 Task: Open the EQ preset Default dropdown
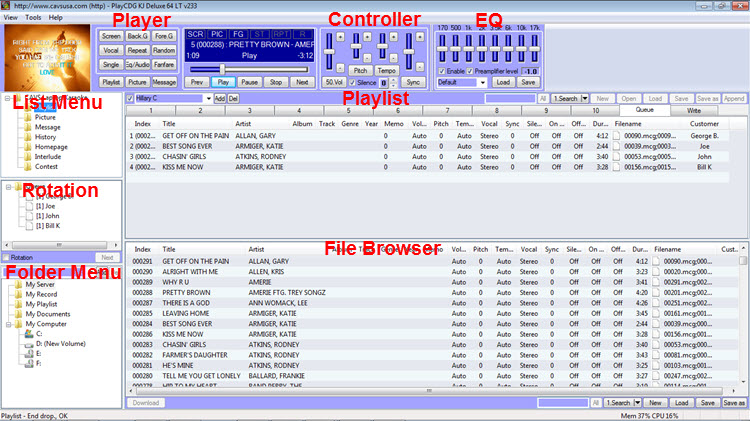point(482,82)
